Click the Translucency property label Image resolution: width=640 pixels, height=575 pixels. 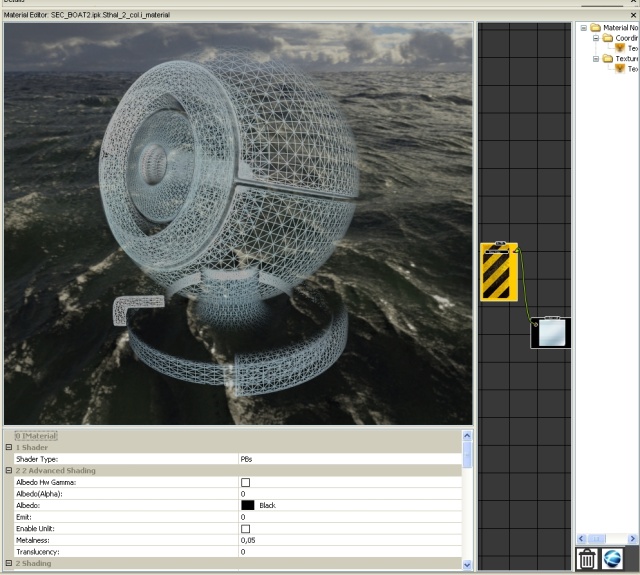[38, 552]
